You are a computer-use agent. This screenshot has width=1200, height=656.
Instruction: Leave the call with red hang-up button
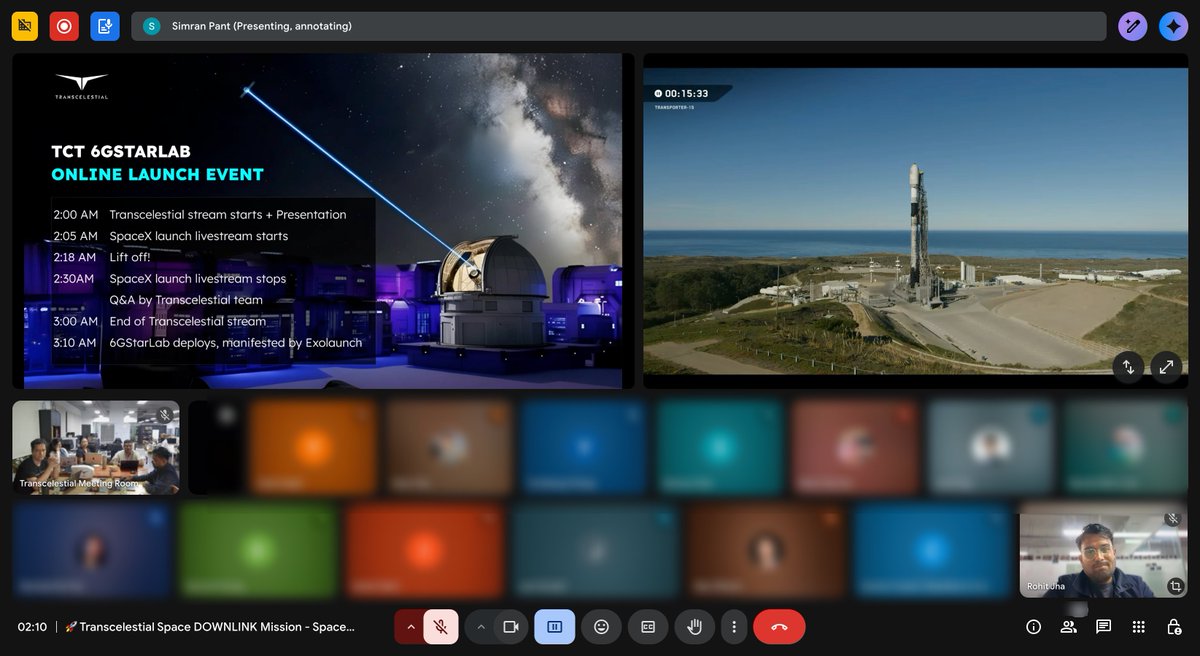tap(779, 627)
